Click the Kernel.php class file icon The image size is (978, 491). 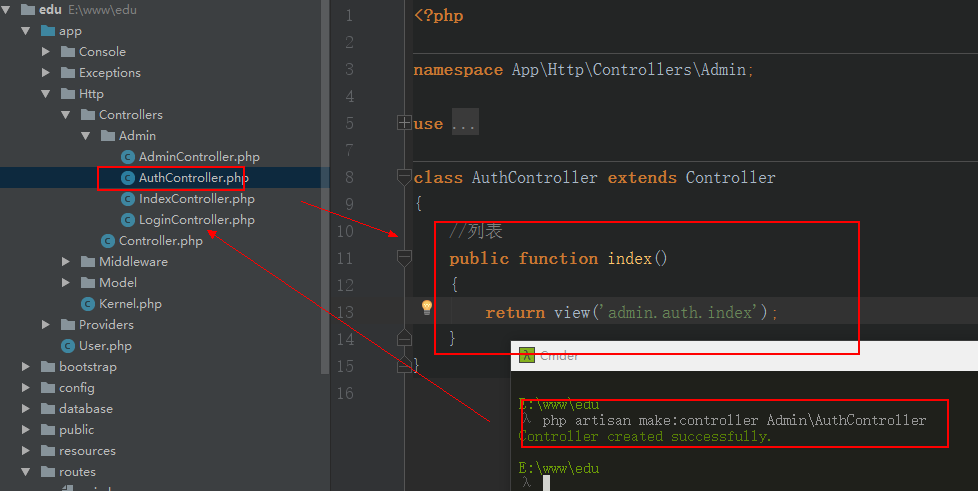[87, 304]
